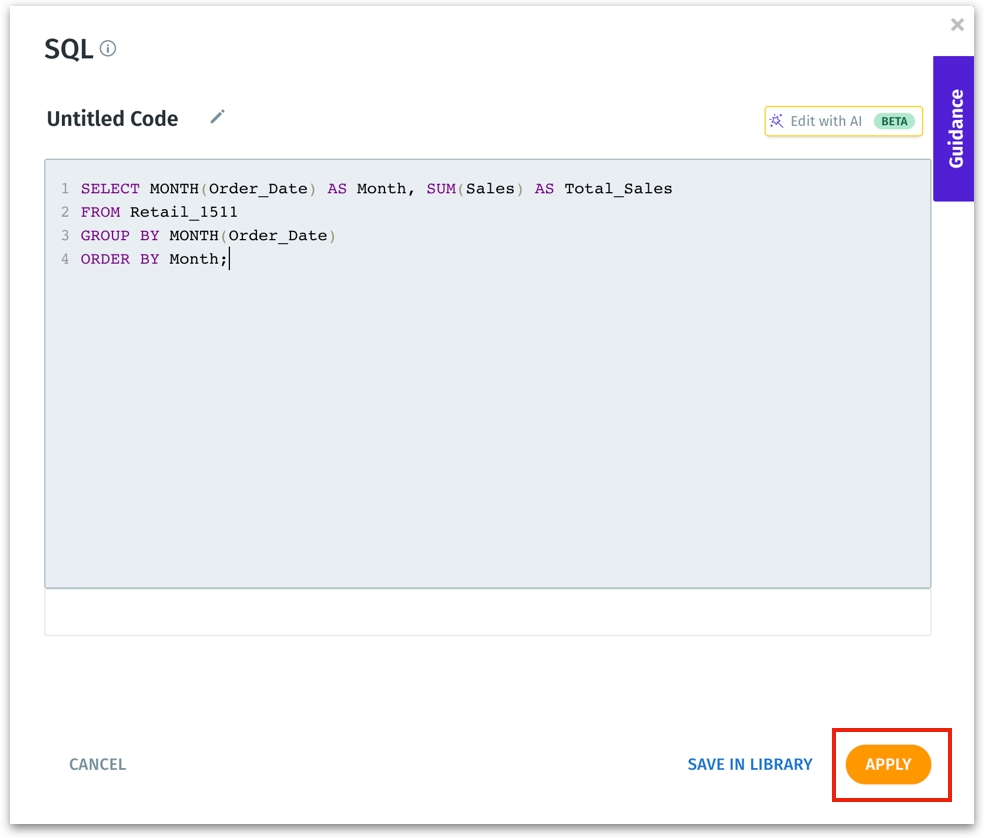Click the info icon beside SQL title
Image resolution: width=984 pixels, height=838 pixels.
click(108, 48)
